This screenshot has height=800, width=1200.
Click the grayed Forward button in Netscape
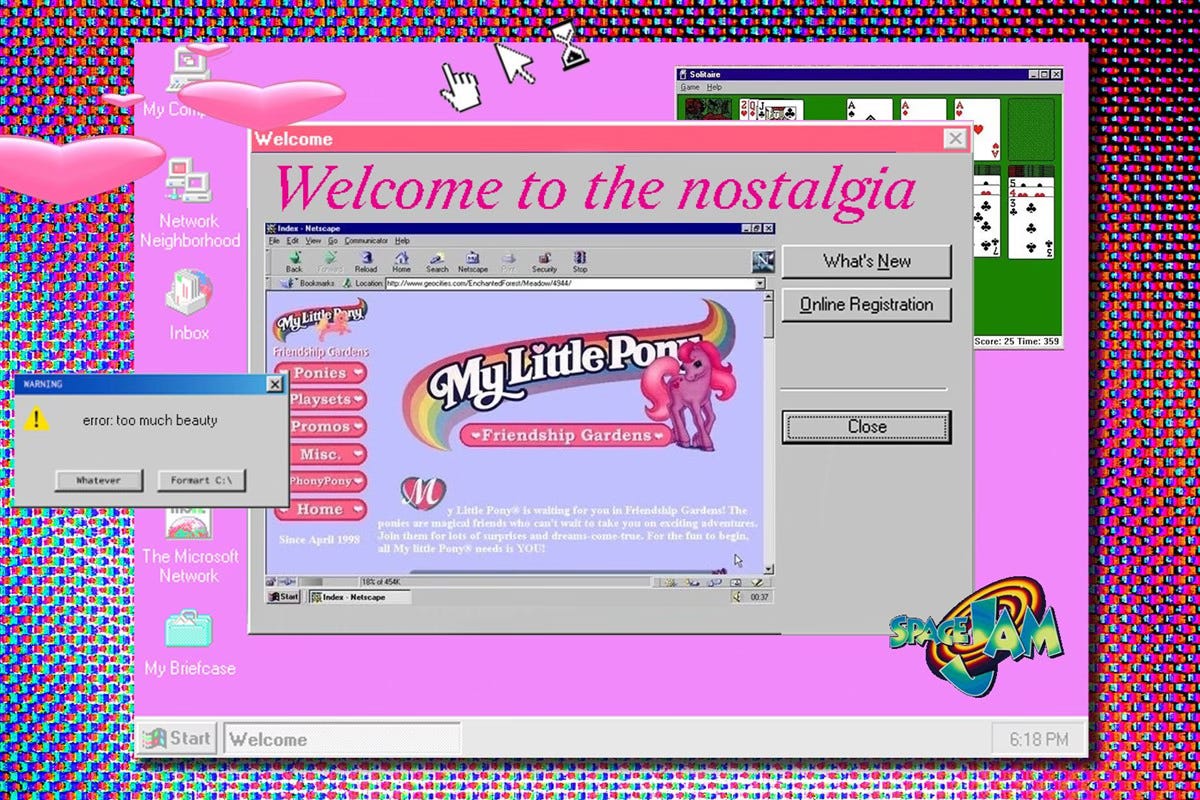coord(330,262)
